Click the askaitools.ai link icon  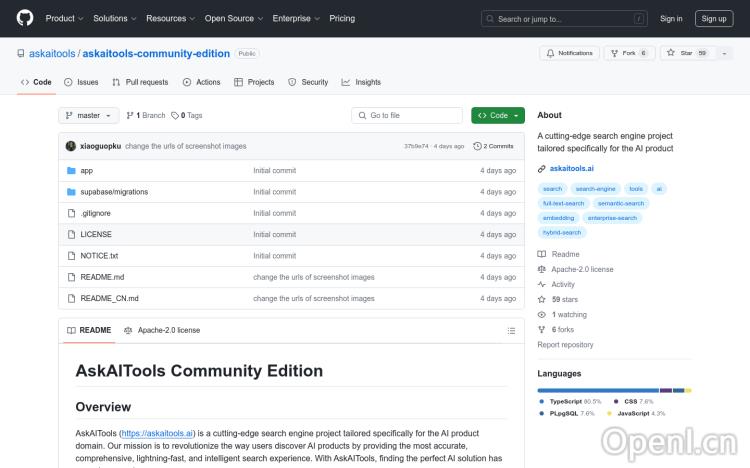point(542,169)
